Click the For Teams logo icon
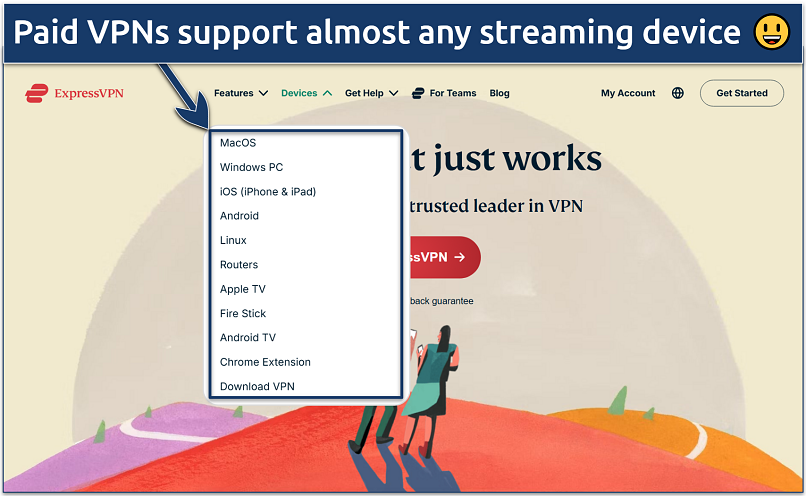This screenshot has width=806, height=496. coord(418,93)
